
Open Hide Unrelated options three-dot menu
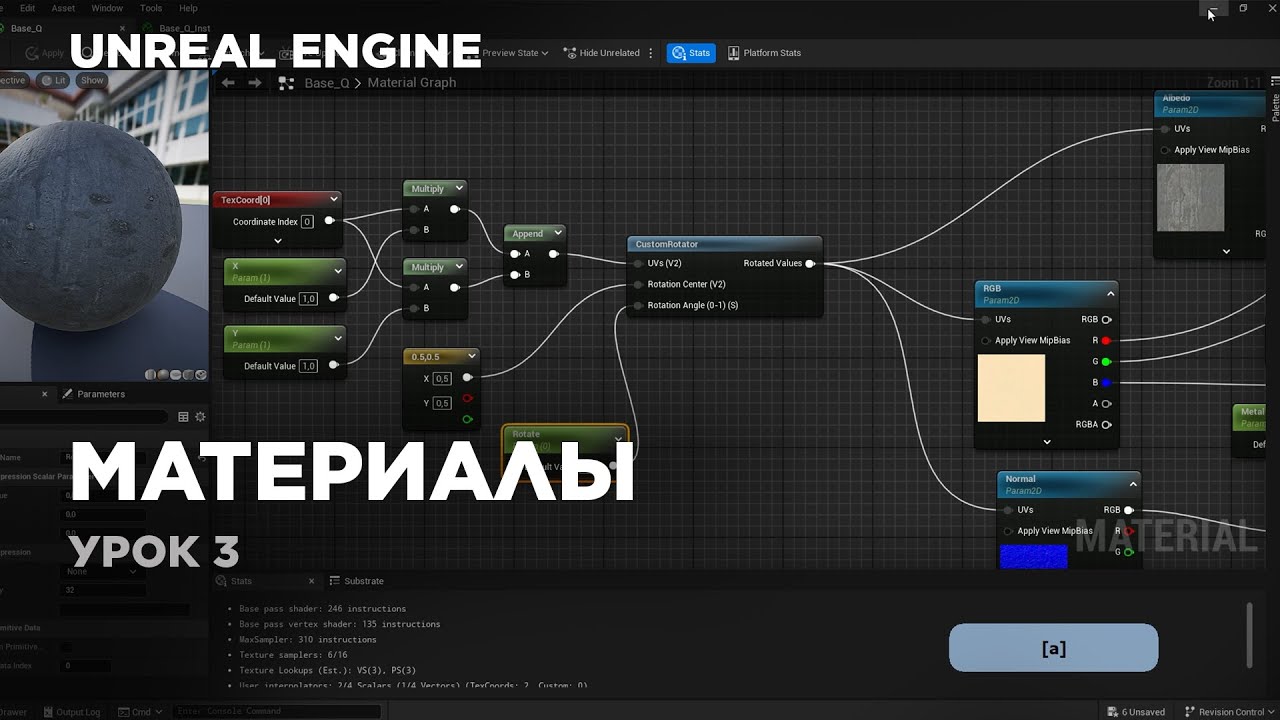point(652,53)
